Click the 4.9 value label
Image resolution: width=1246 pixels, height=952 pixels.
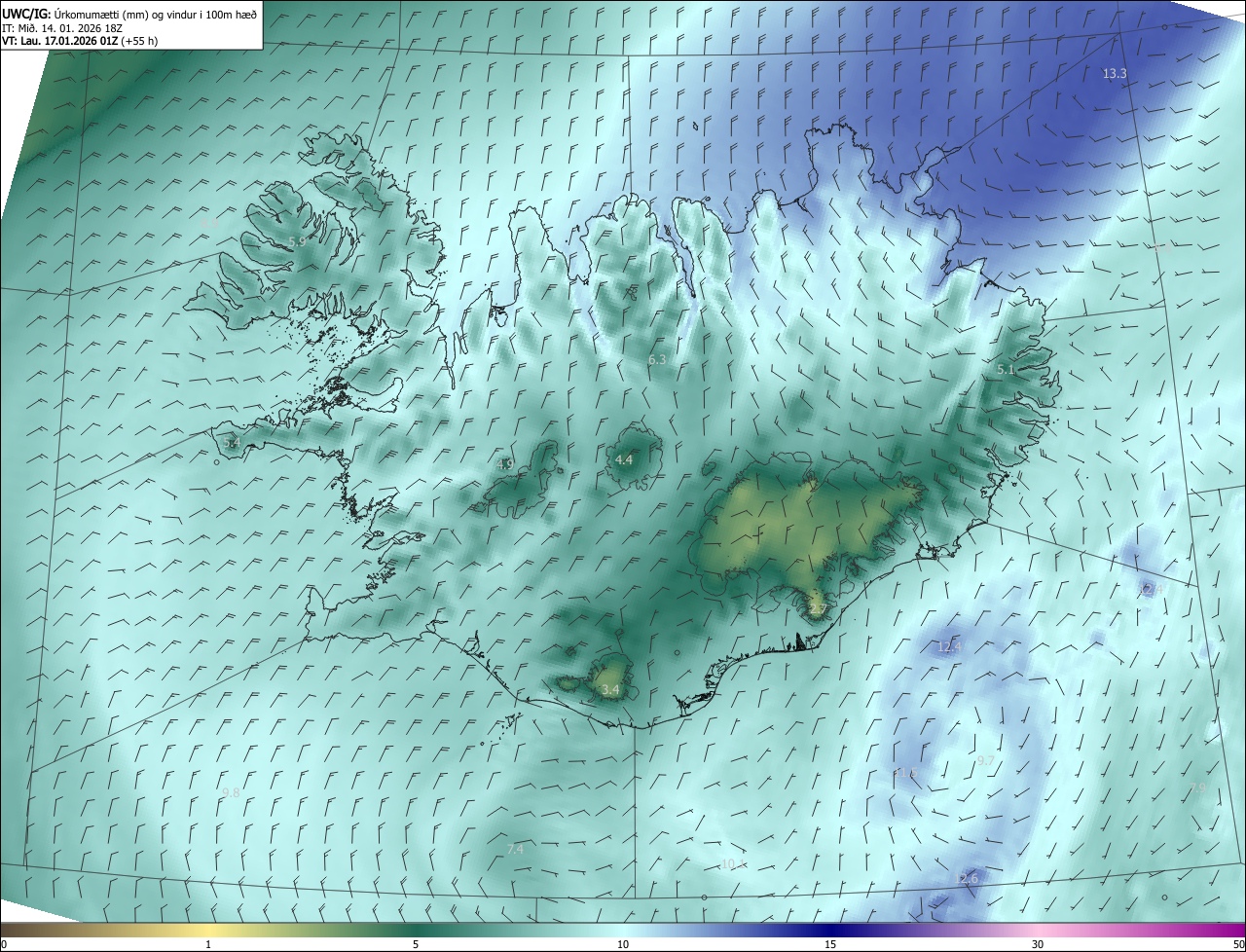505,465
